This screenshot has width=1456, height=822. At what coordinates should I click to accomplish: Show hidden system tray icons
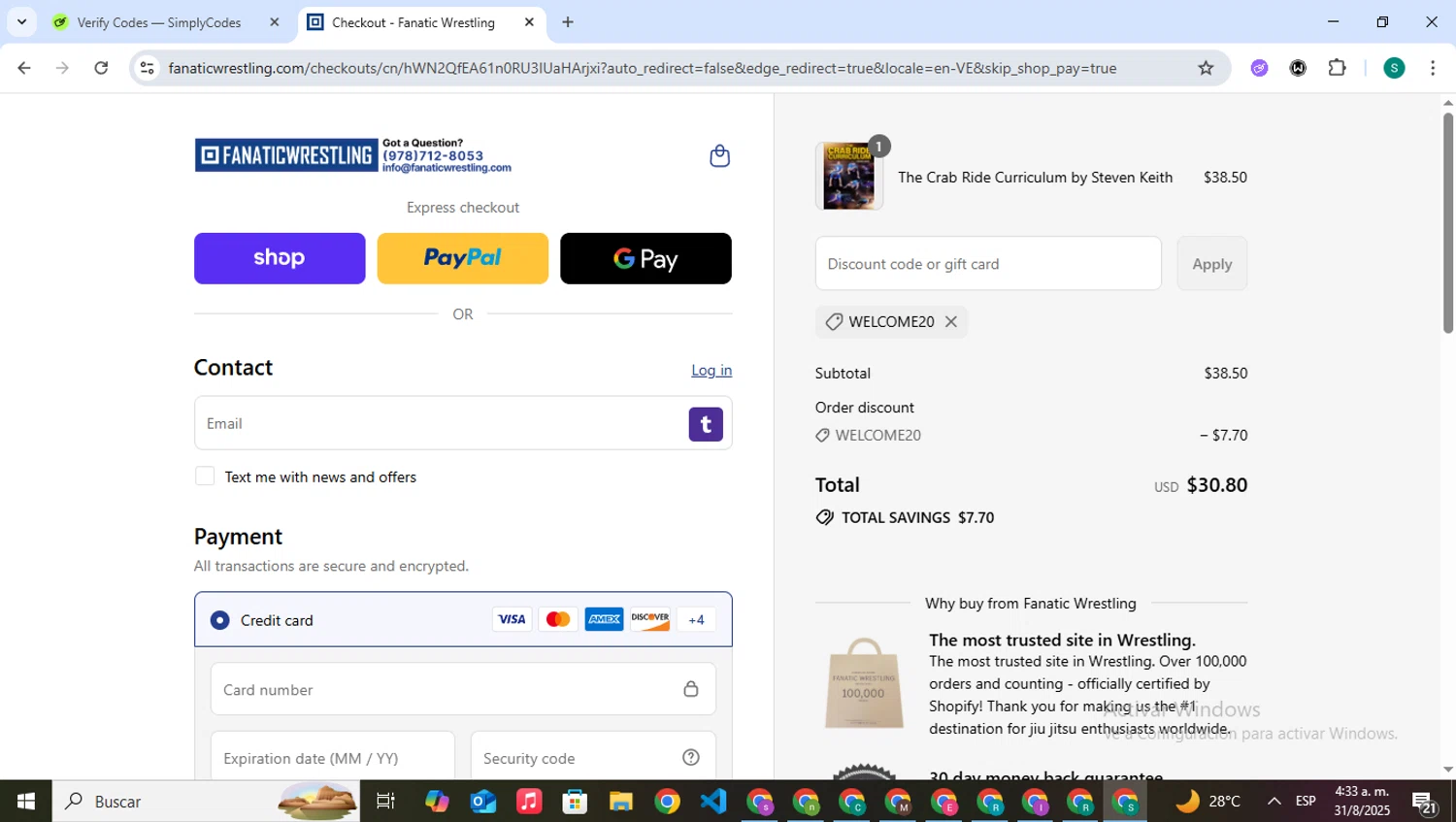click(1274, 802)
